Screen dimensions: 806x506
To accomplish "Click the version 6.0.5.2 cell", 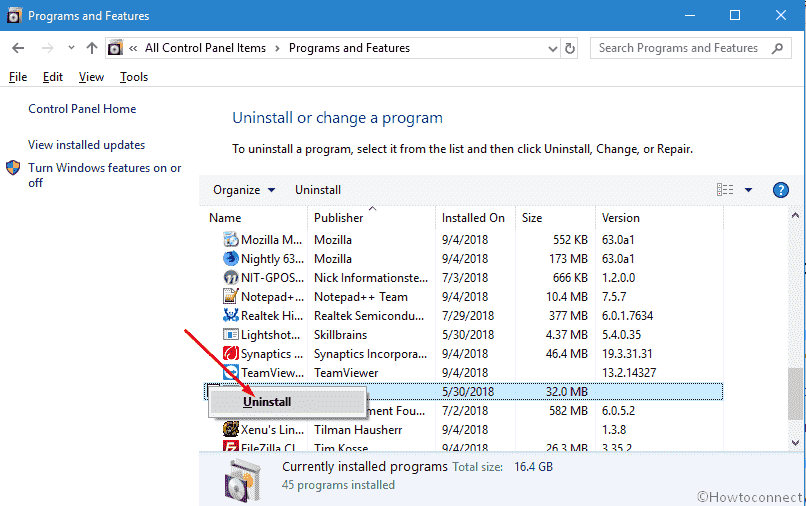I will pyautogui.click(x=618, y=411).
